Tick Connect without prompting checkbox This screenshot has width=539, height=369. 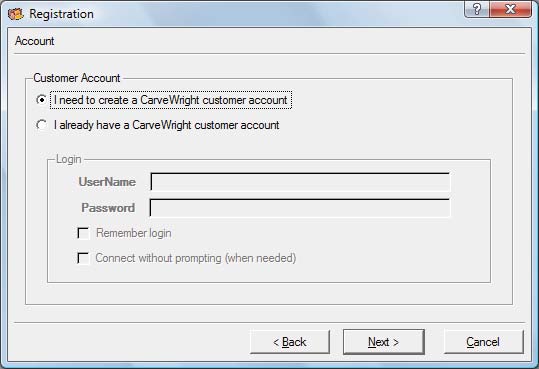point(84,258)
